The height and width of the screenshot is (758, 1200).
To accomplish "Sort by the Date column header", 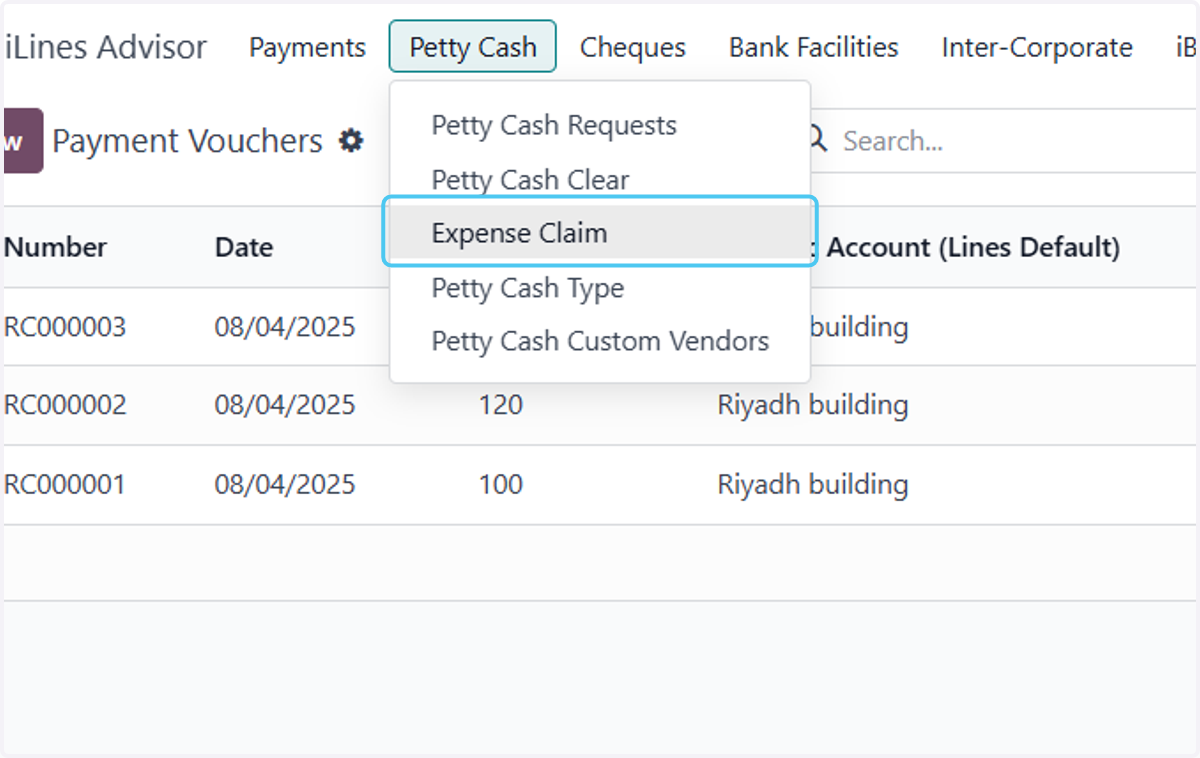I will [x=244, y=248].
